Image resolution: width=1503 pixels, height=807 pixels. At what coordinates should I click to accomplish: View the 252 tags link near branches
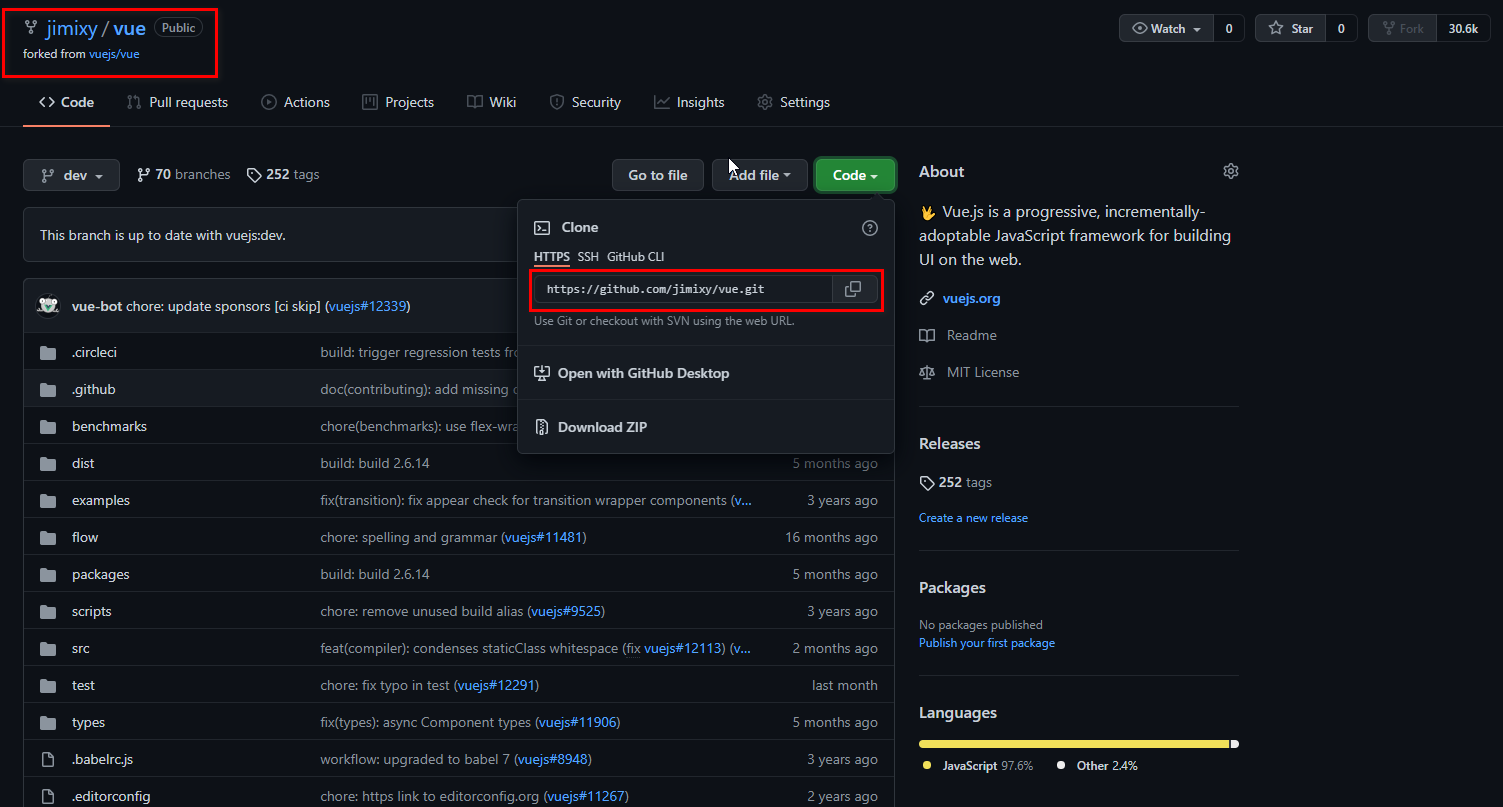(283, 174)
